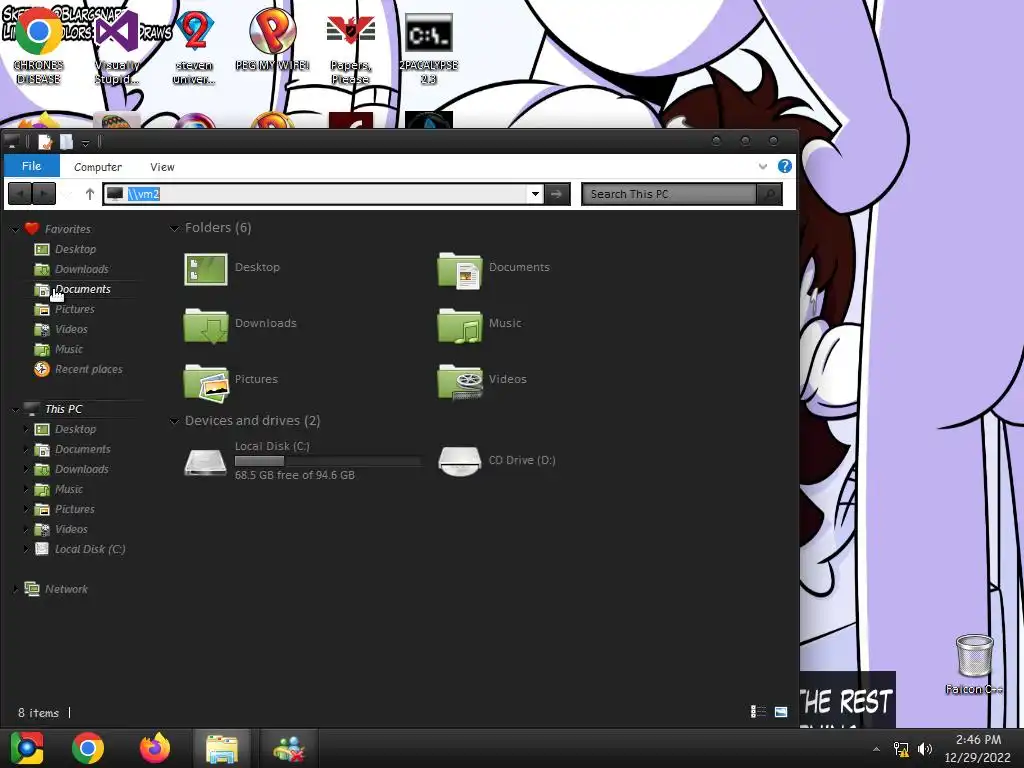Open PEG MY WIFE! desktop shortcut

(272, 40)
